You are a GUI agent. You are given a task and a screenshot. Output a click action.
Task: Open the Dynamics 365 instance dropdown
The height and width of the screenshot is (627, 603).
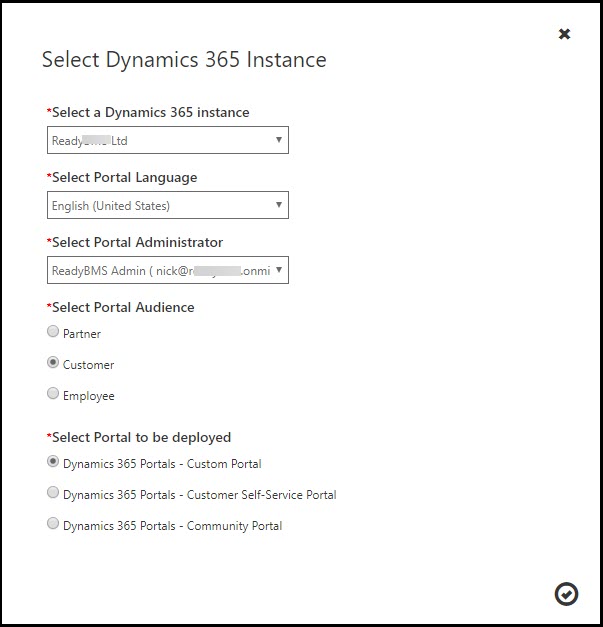pos(168,140)
